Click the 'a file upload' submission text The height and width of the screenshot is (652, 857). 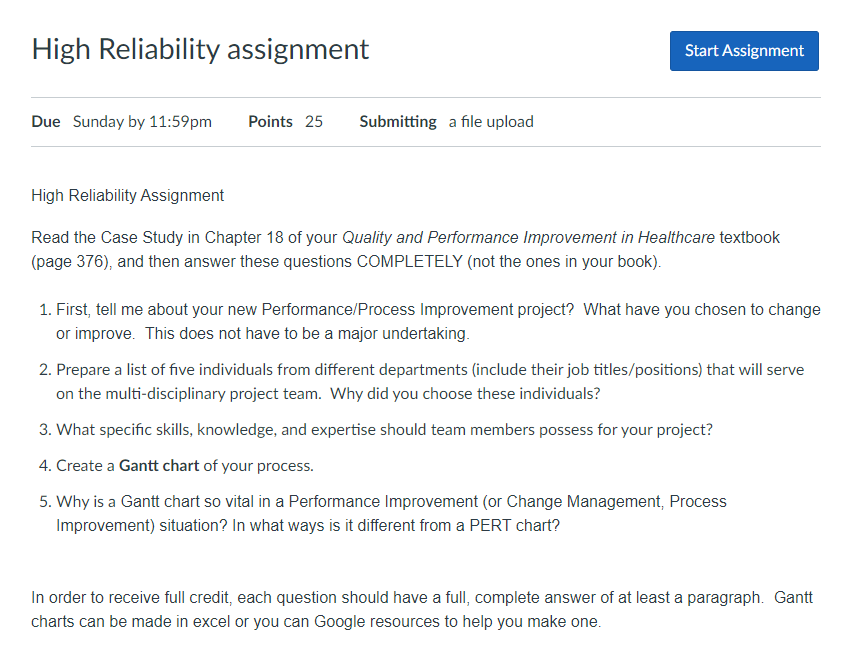(490, 121)
